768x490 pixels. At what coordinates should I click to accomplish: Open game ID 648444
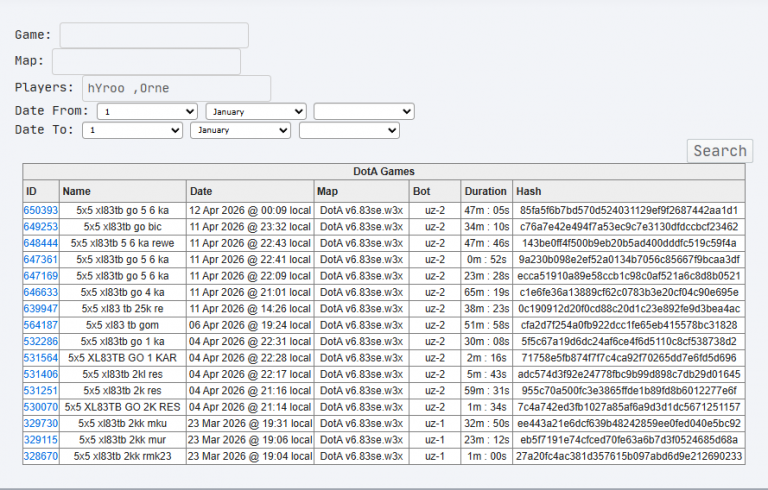pos(41,244)
